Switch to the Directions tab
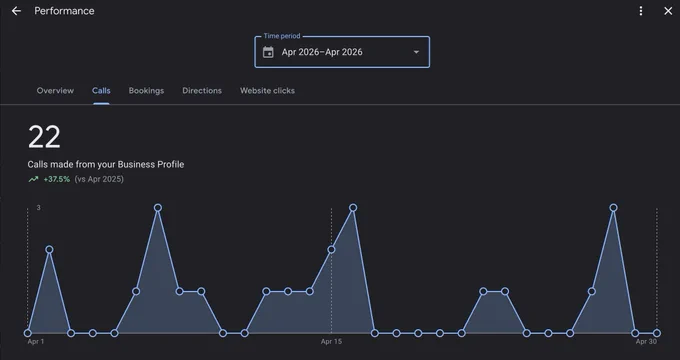 tap(202, 91)
